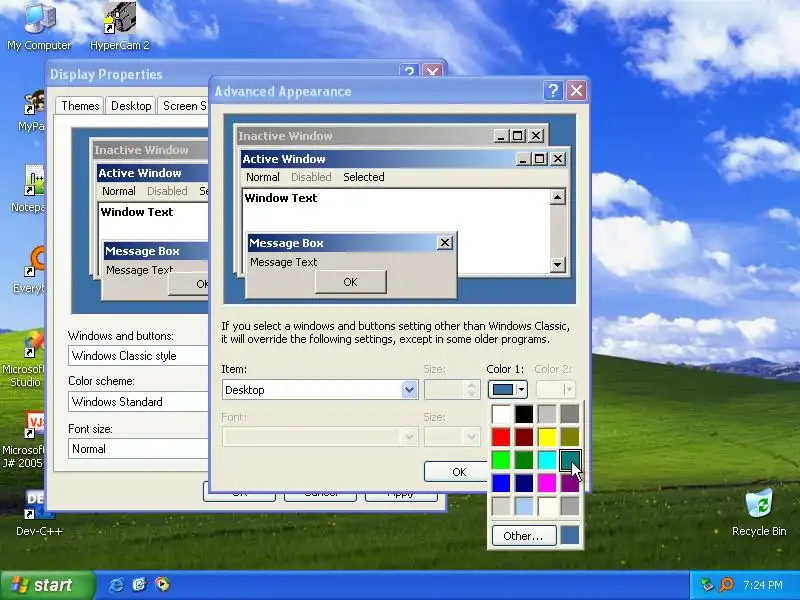This screenshot has height=600, width=800.
Task: Open Font size Normal dropdown
Action: tap(139, 448)
